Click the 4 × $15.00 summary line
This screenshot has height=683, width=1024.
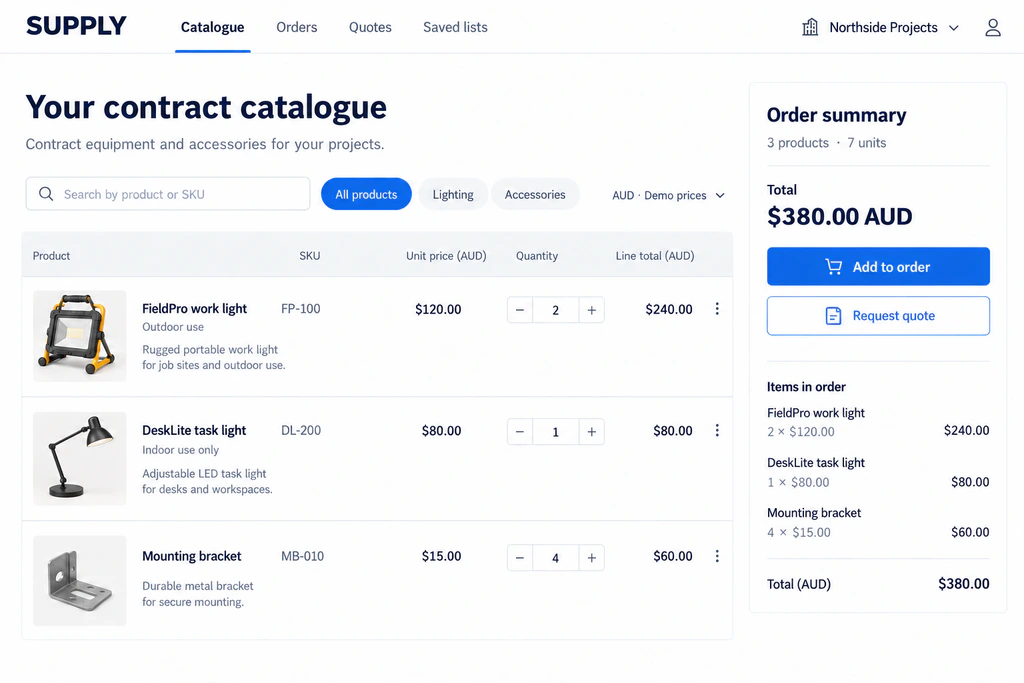tap(799, 532)
